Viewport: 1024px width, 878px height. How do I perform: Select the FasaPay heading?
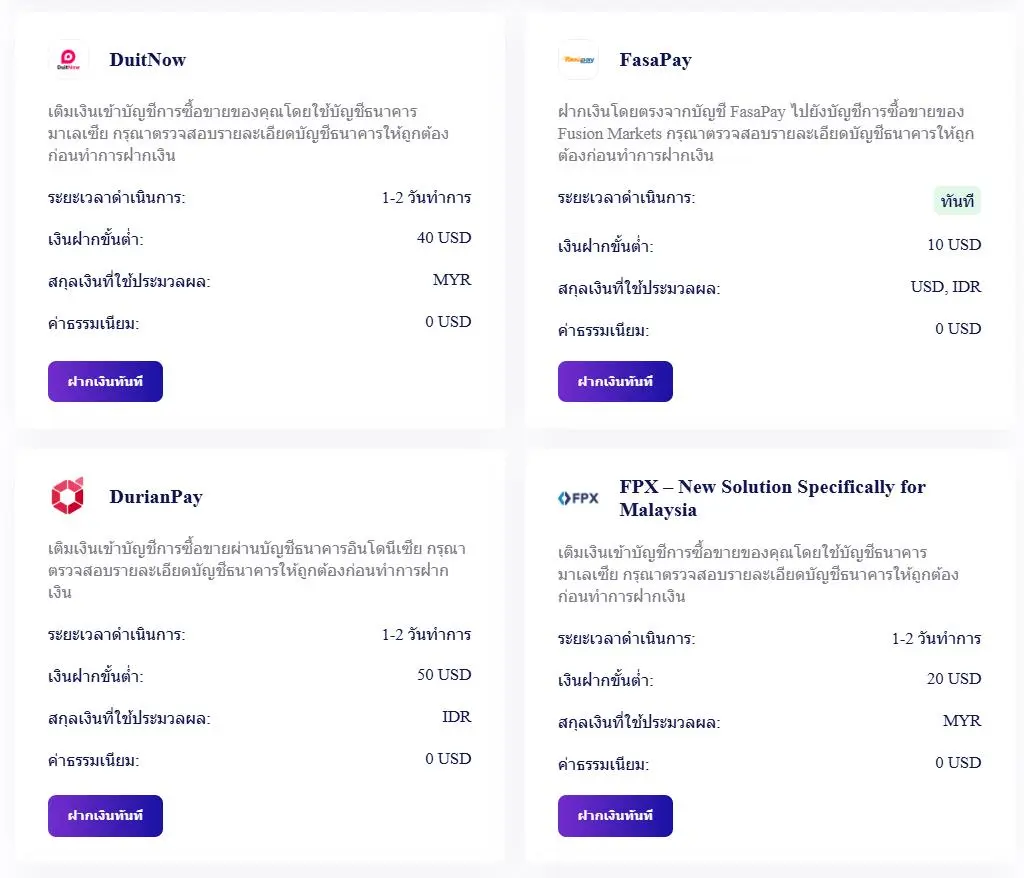(x=656, y=60)
